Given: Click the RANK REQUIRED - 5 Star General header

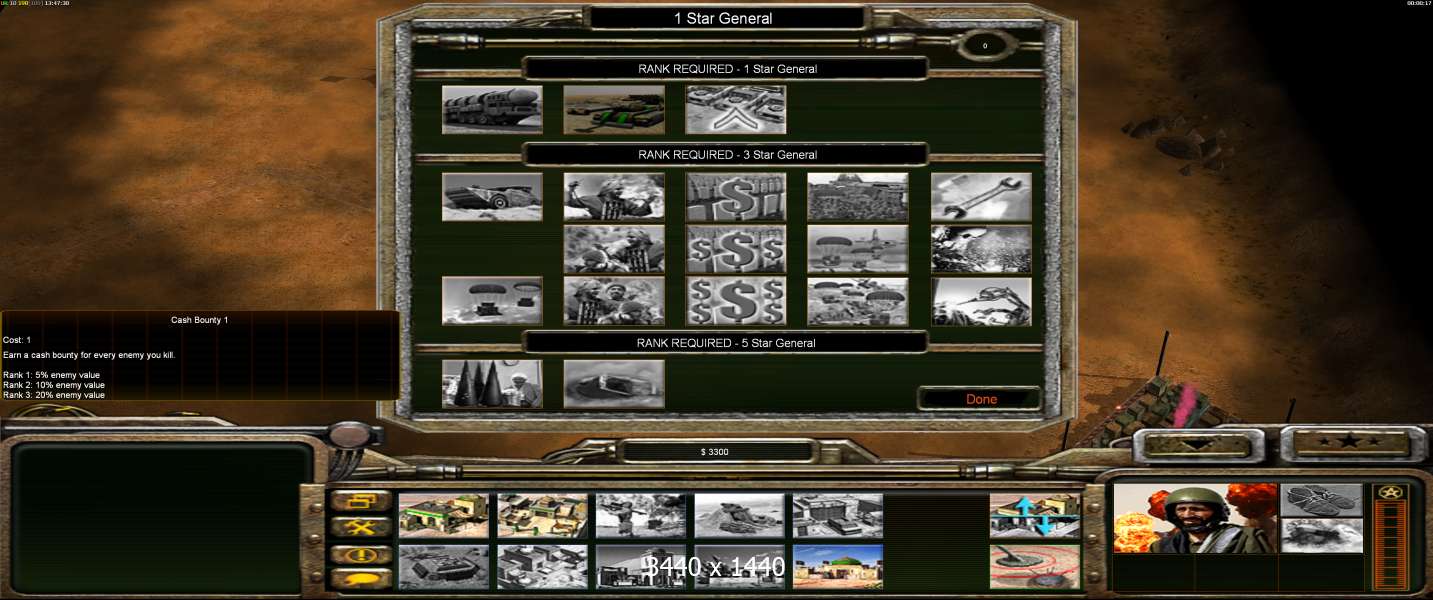Looking at the screenshot, I should [x=727, y=343].
